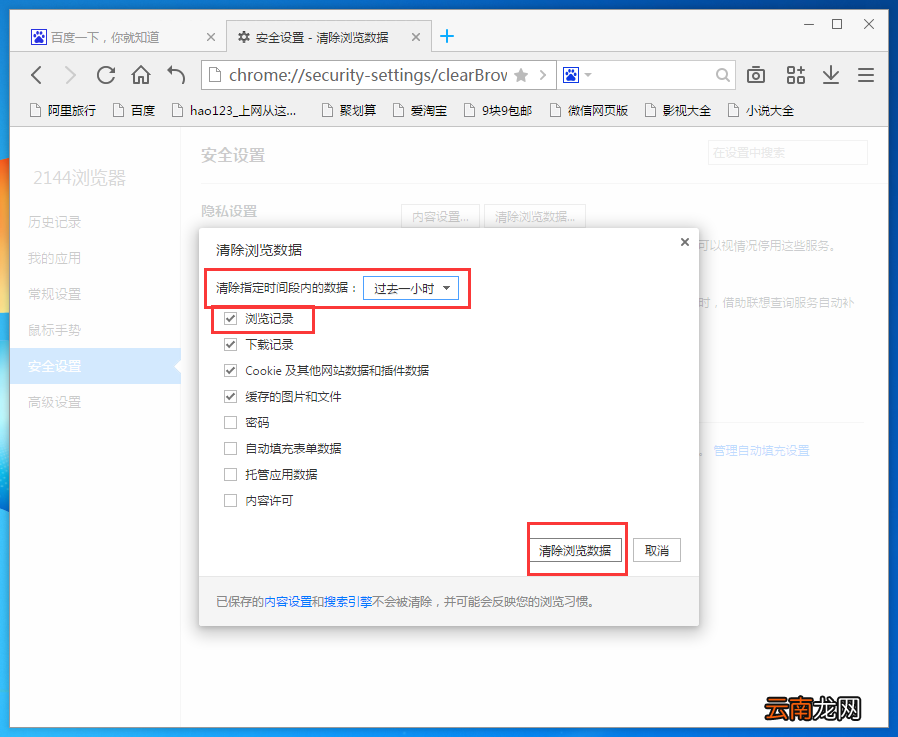898x737 pixels.
Task: Toggle the Cookie 及其他网站数据 checkbox
Action: coord(230,371)
